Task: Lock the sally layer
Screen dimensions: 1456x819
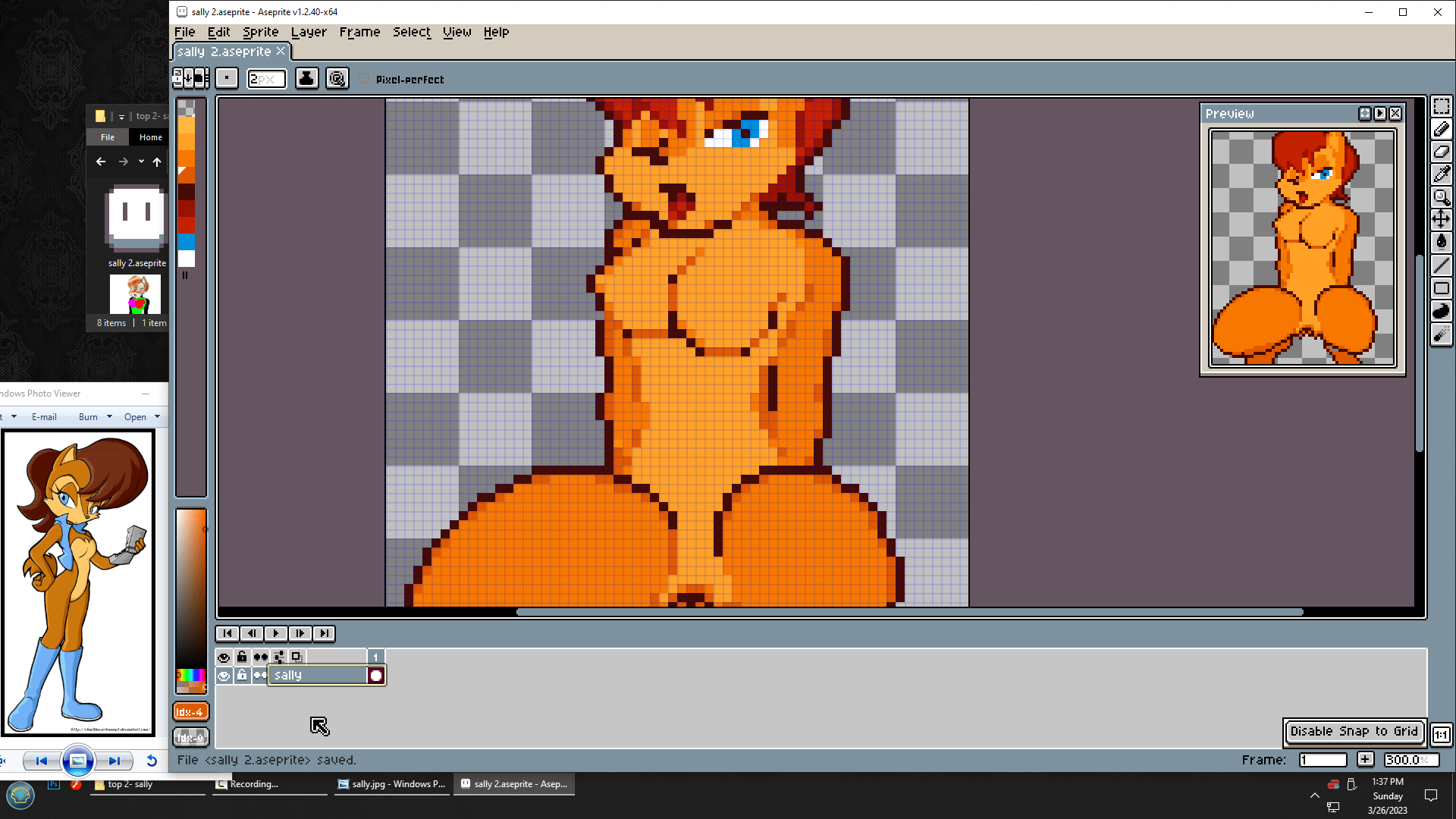Action: 242,676
